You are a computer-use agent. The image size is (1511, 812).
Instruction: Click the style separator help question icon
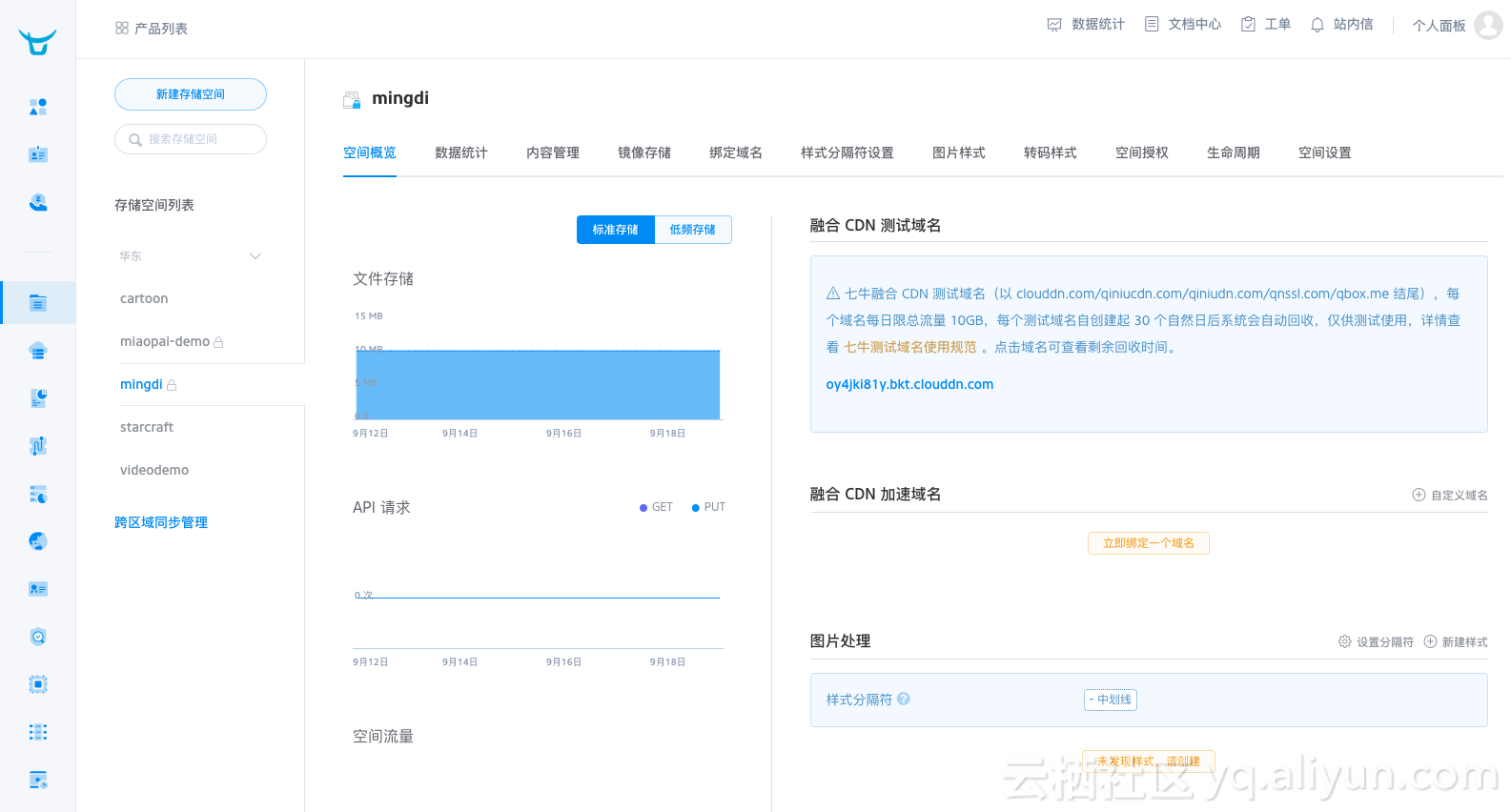point(904,699)
